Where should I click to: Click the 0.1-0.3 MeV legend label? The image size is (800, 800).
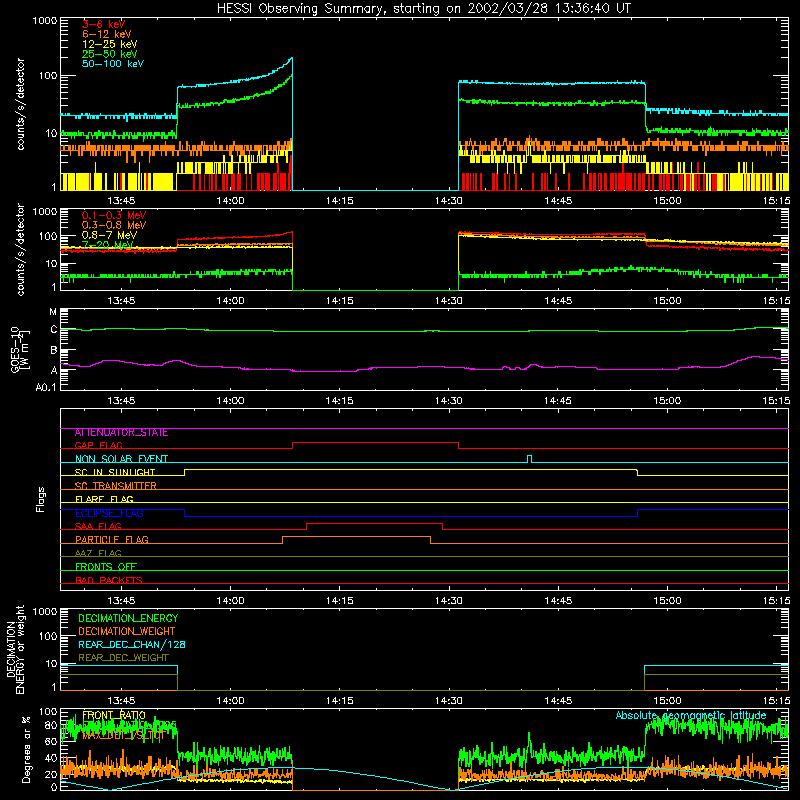(114, 215)
